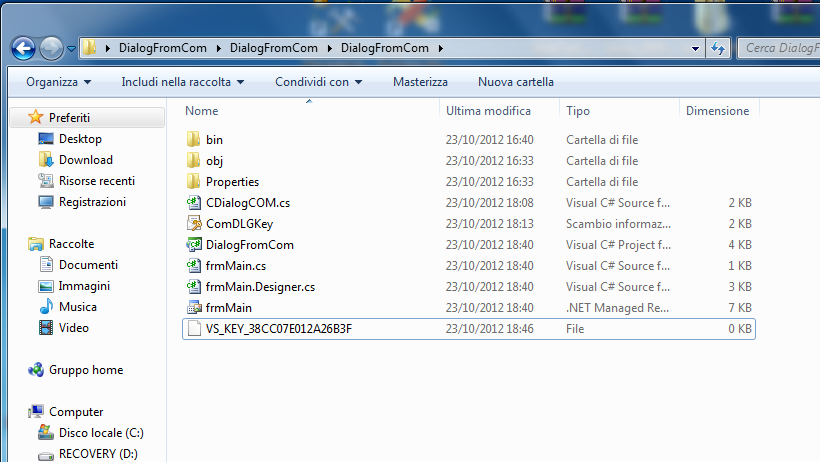This screenshot has height=462, width=820.
Task: Select the bin folder icon
Action: [x=193, y=139]
